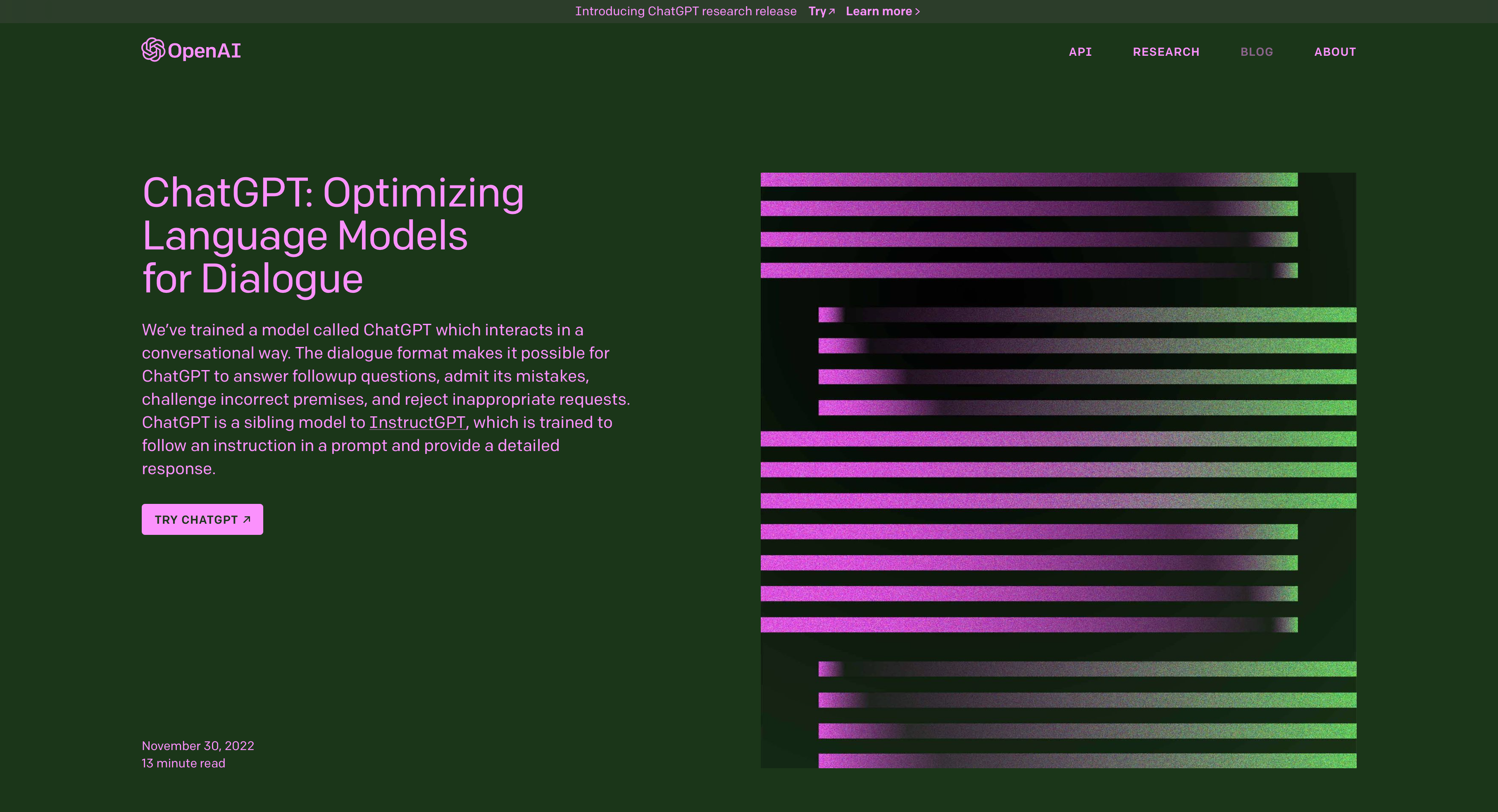Screen dimensions: 1498x812
Task: Click the "13 minute read" text
Action: [x=183, y=763]
